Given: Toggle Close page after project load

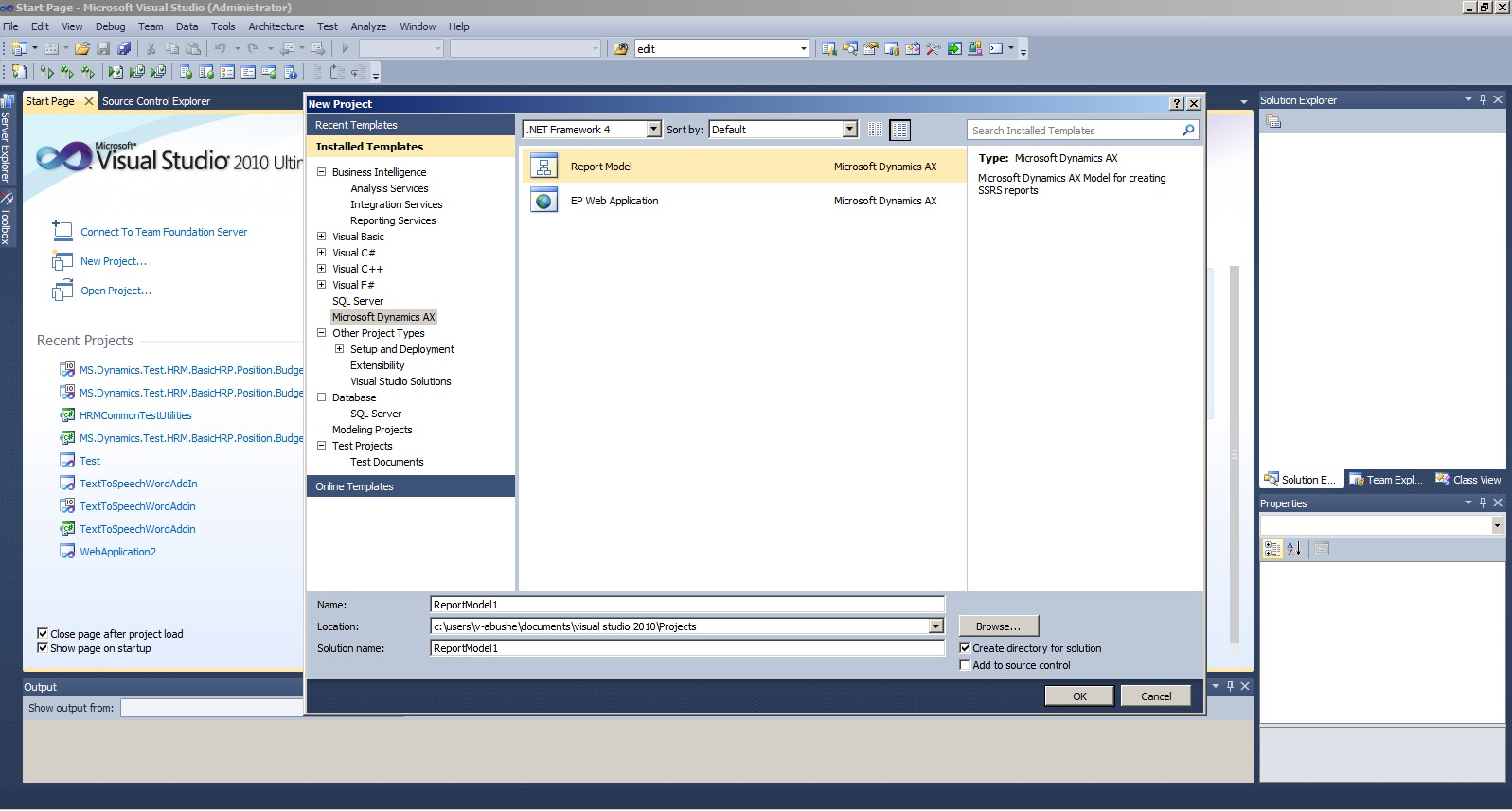Looking at the screenshot, I should click(x=43, y=633).
